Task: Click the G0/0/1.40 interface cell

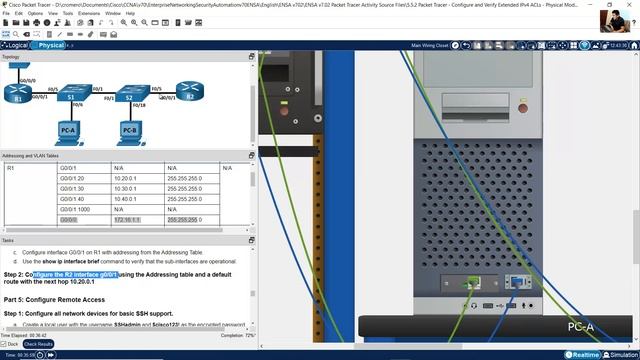Action: tap(84, 199)
